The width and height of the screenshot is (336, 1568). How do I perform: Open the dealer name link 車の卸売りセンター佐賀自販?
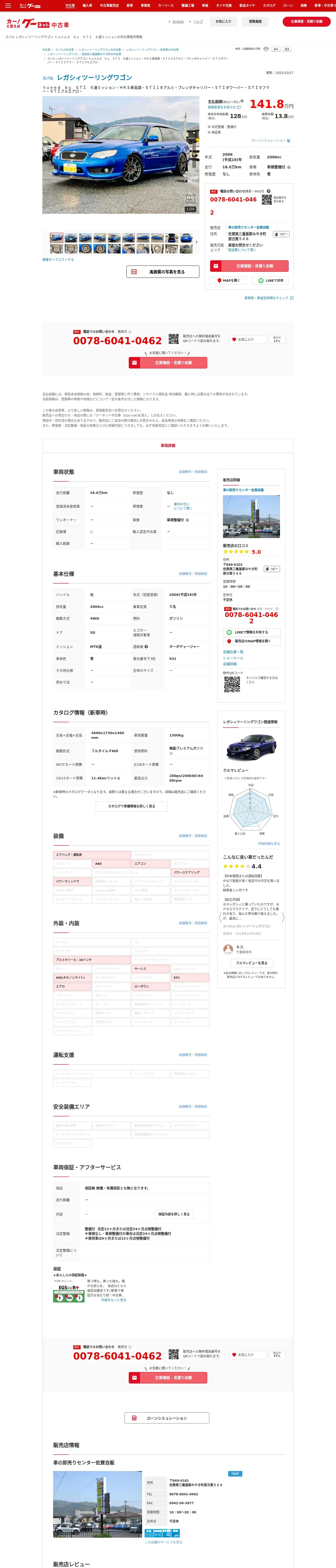(249, 228)
